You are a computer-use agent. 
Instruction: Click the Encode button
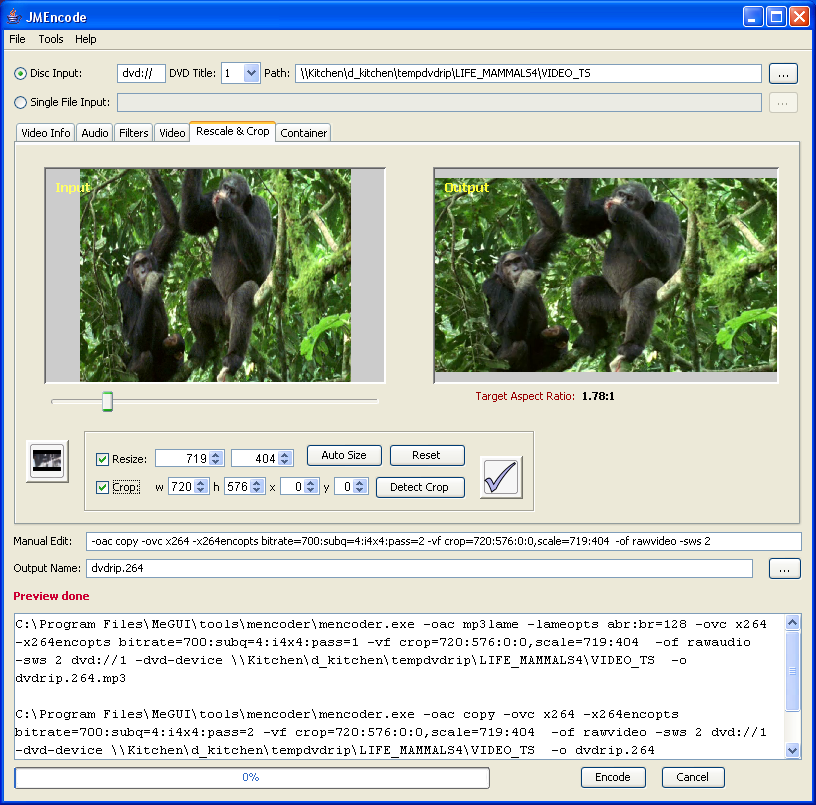[613, 777]
